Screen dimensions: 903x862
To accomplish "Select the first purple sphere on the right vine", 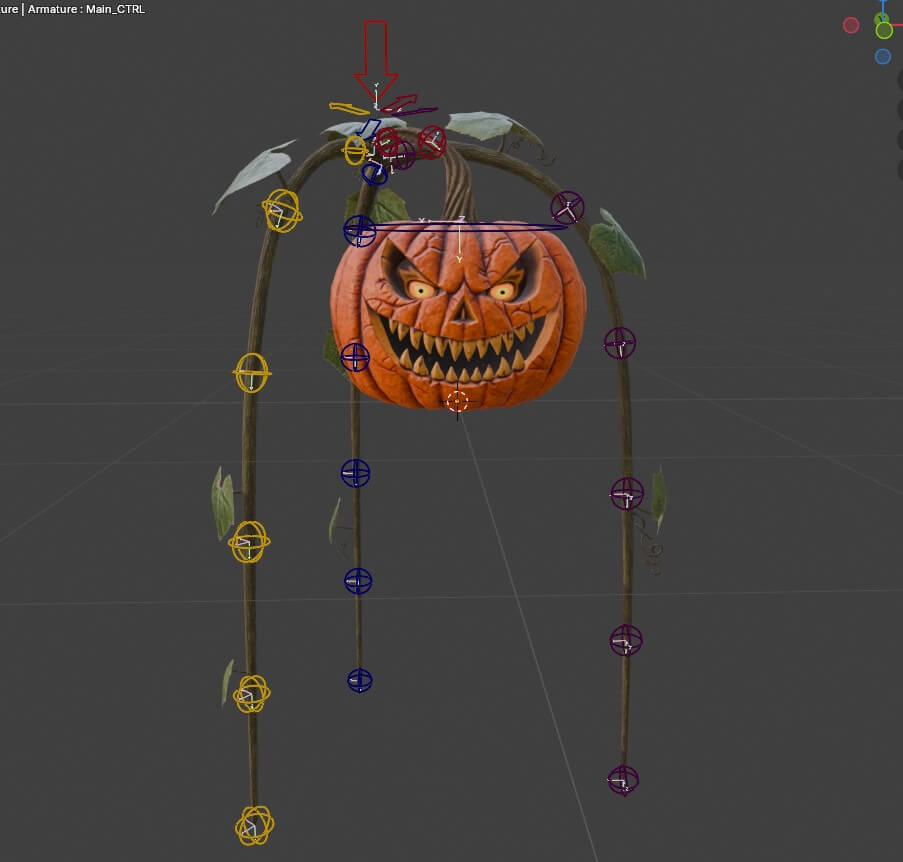I will 567,208.
